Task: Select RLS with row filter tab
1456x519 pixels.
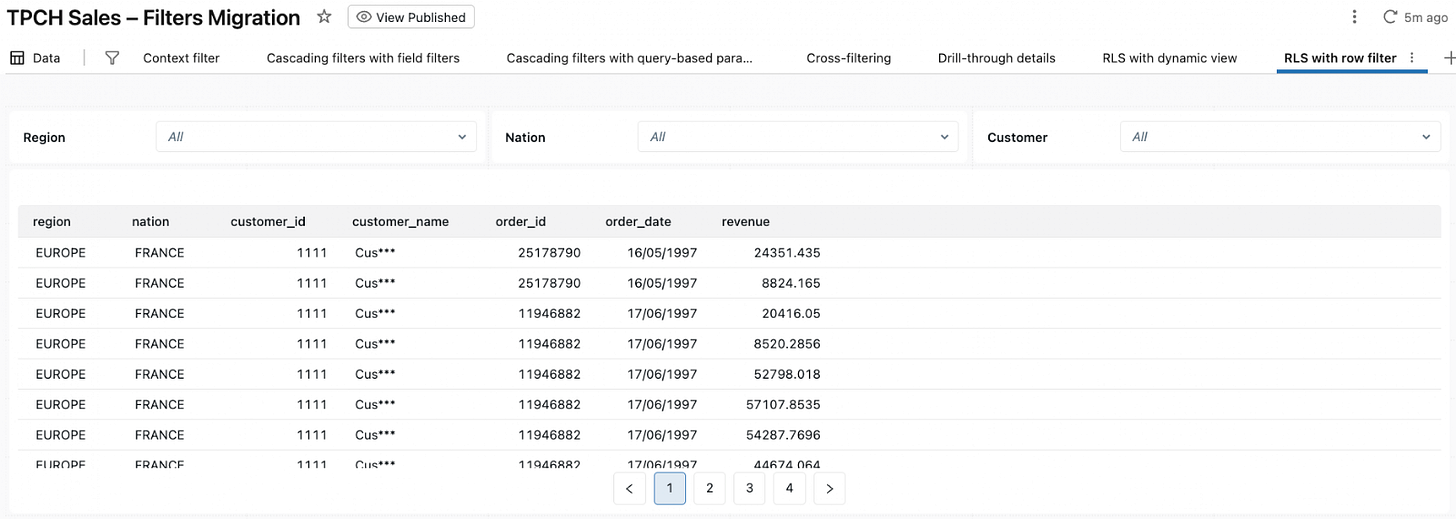Action: pos(1340,58)
